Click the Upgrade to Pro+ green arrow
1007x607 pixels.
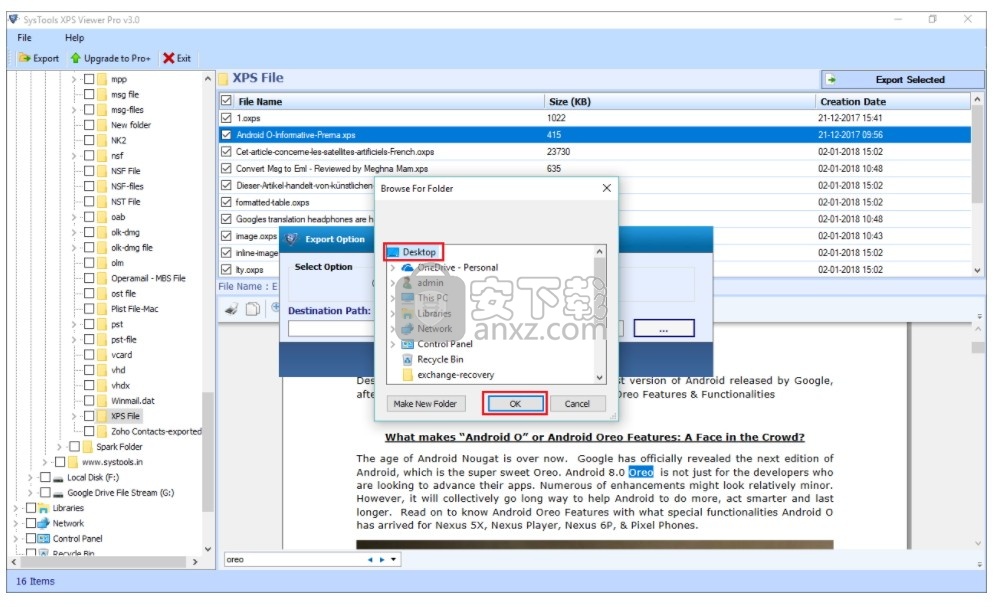pyautogui.click(x=76, y=58)
